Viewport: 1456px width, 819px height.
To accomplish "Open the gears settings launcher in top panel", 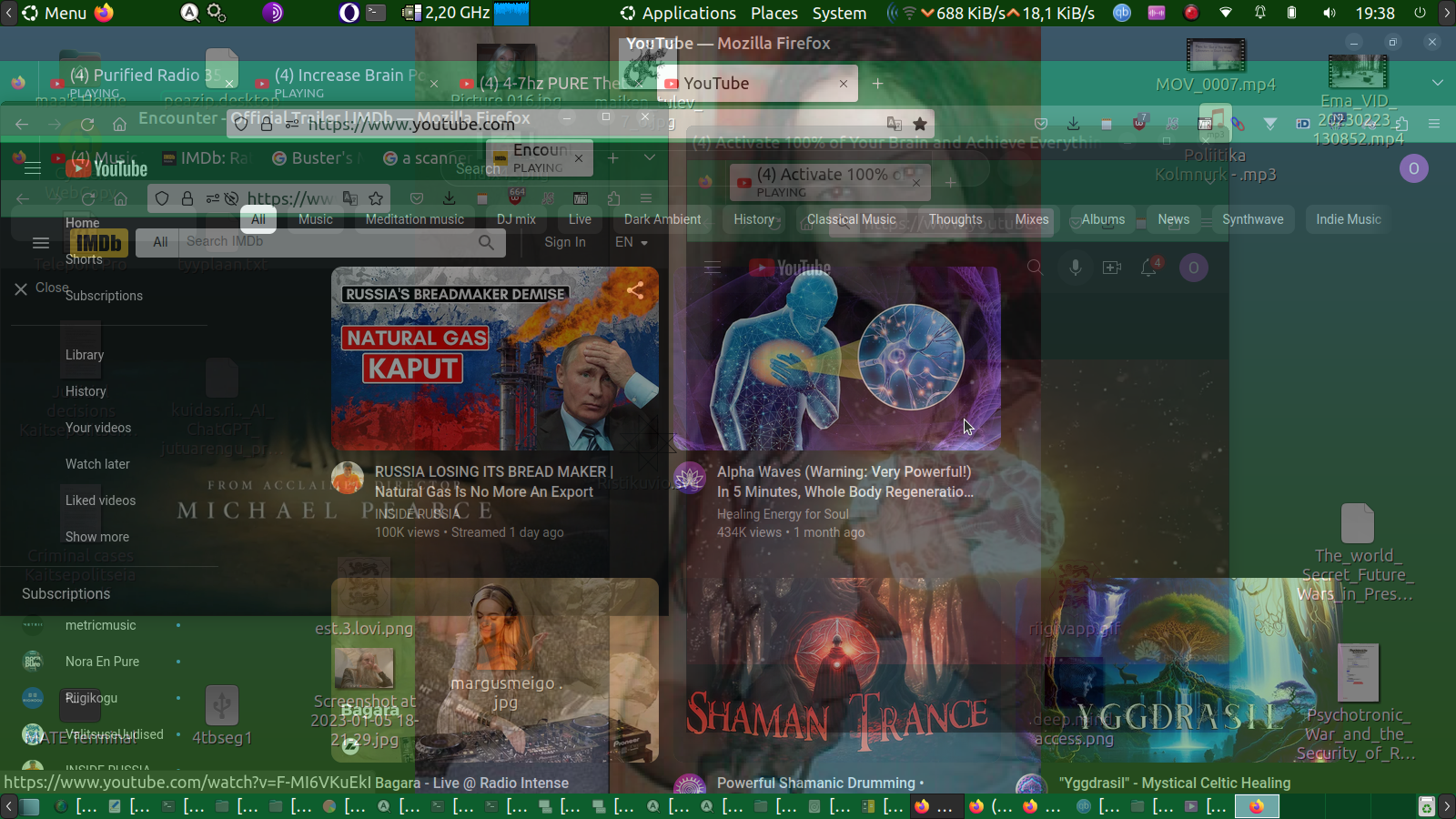I will click(x=216, y=13).
